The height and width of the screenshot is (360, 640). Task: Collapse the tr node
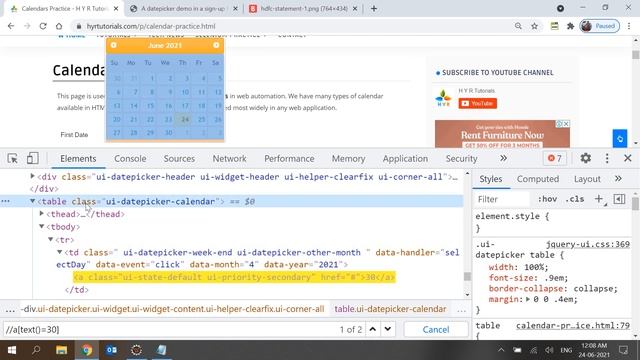(x=51, y=239)
